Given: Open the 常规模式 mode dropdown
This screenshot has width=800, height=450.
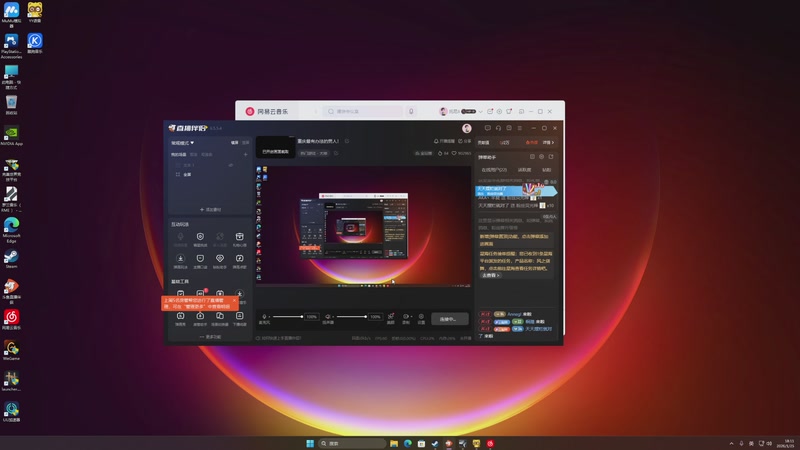Looking at the screenshot, I should point(182,143).
